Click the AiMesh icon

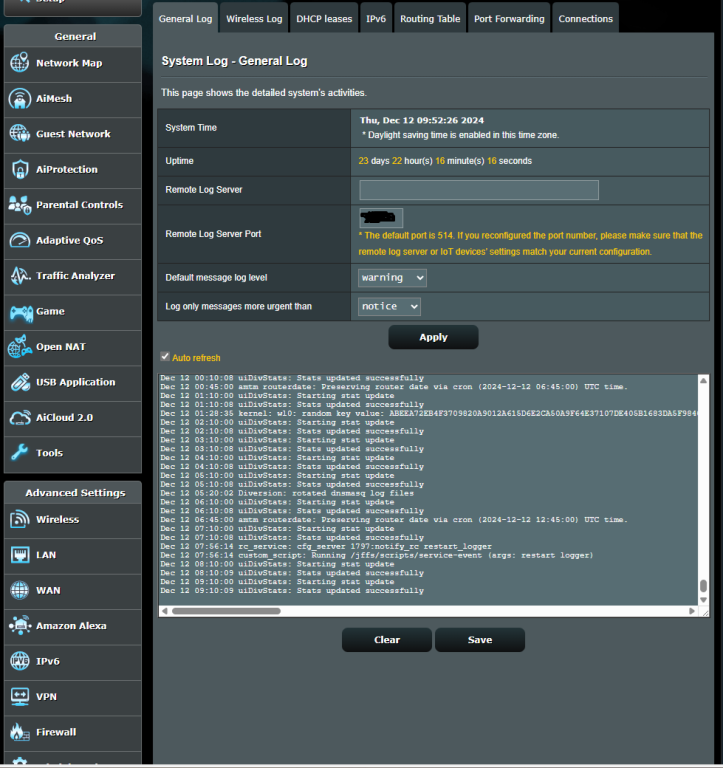(x=20, y=98)
